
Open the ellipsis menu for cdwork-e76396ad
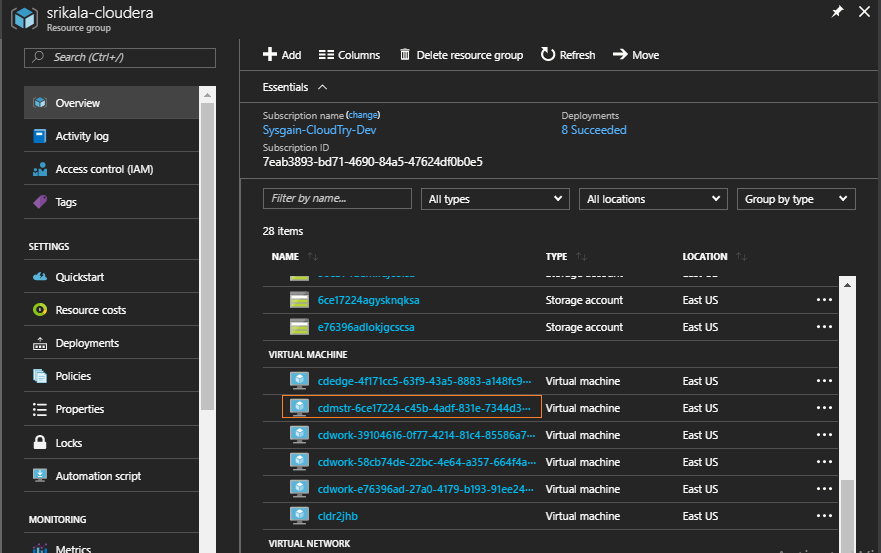824,488
